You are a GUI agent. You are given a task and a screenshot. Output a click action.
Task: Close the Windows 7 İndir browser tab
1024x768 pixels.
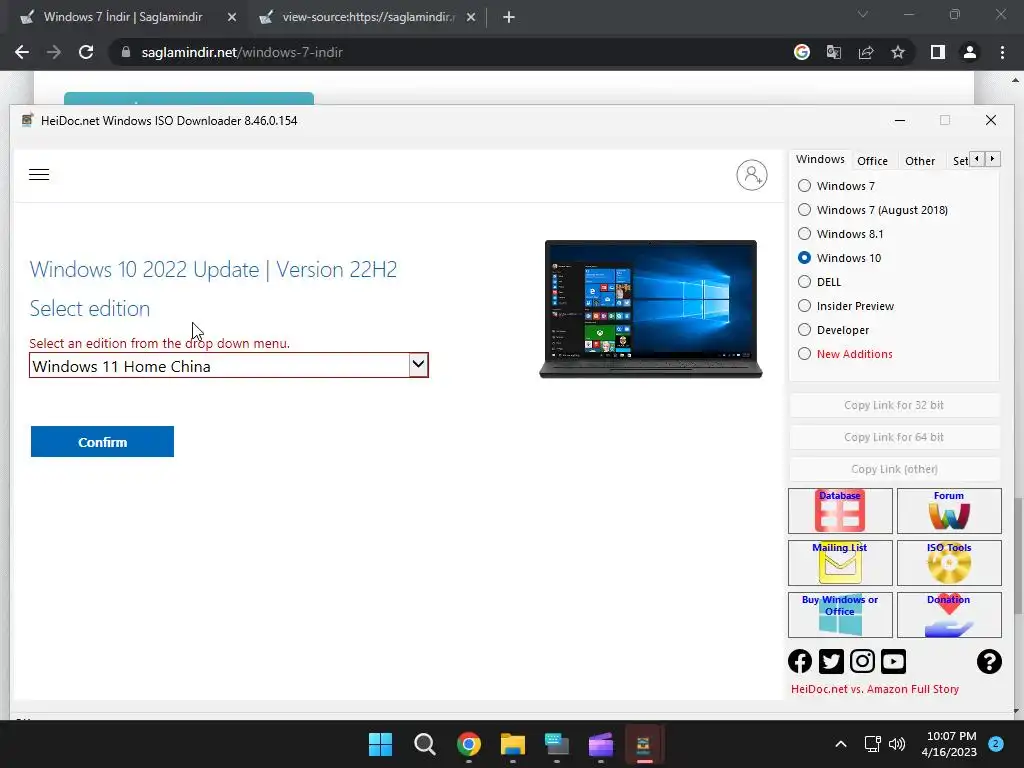(x=232, y=18)
